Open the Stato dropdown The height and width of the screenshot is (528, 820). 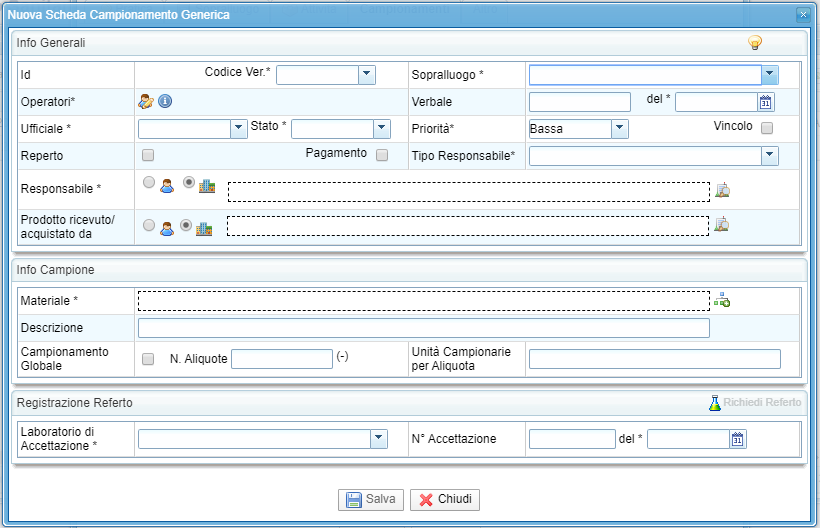[x=382, y=129]
